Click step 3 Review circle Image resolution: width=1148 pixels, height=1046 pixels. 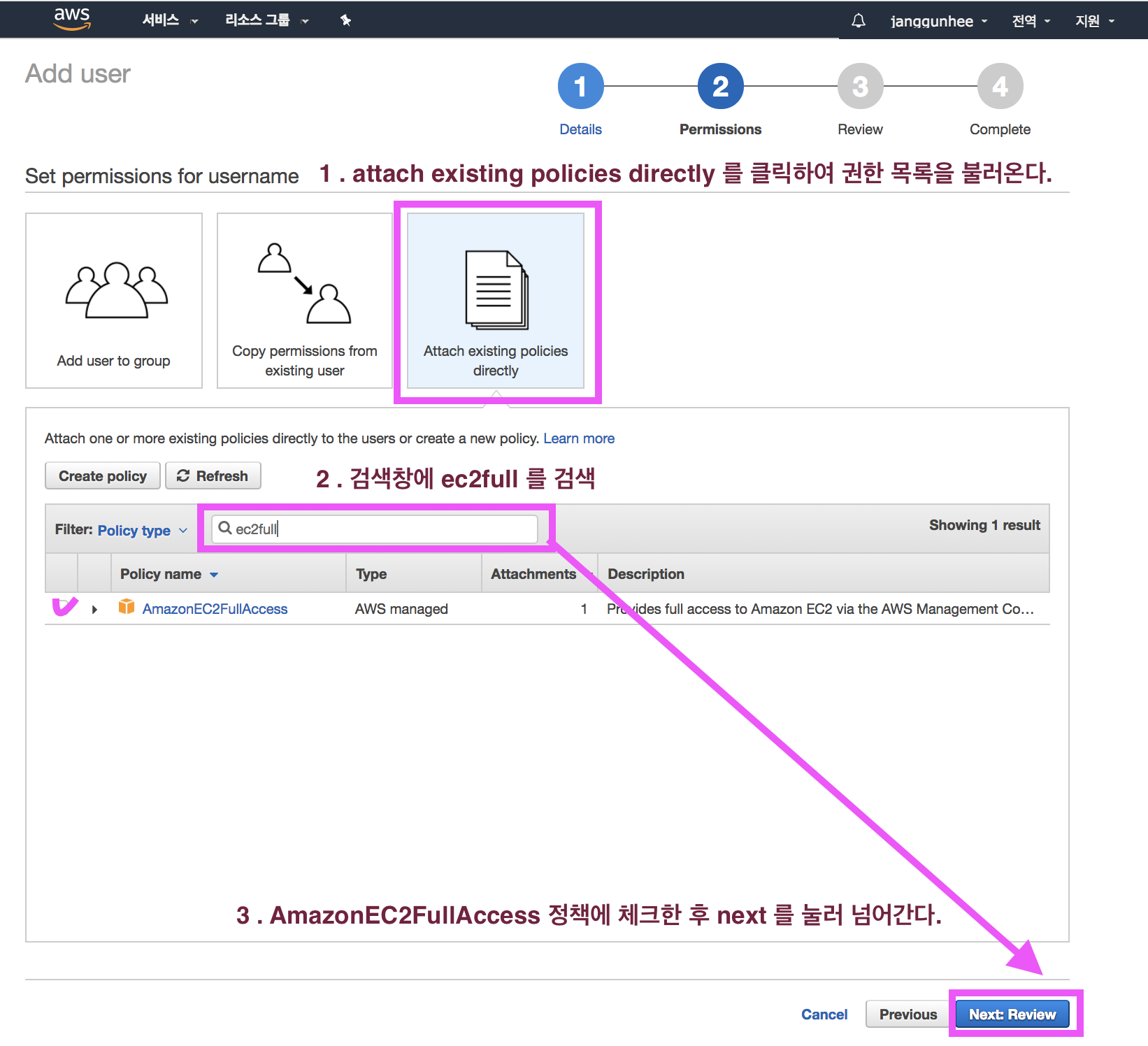(860, 86)
